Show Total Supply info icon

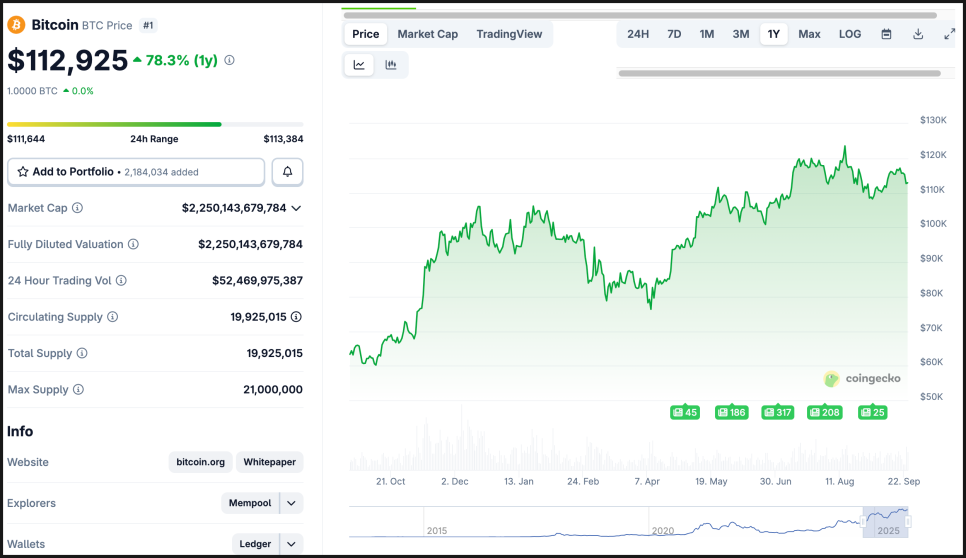click(82, 354)
